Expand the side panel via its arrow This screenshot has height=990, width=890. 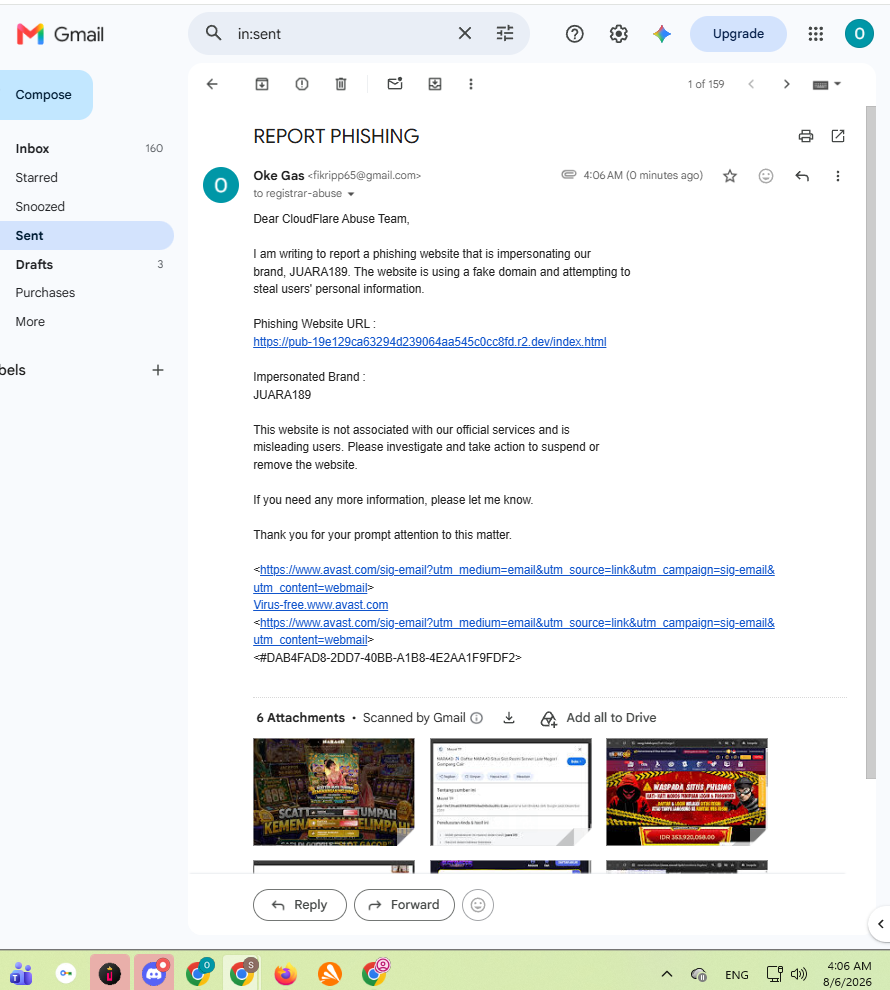click(881, 924)
